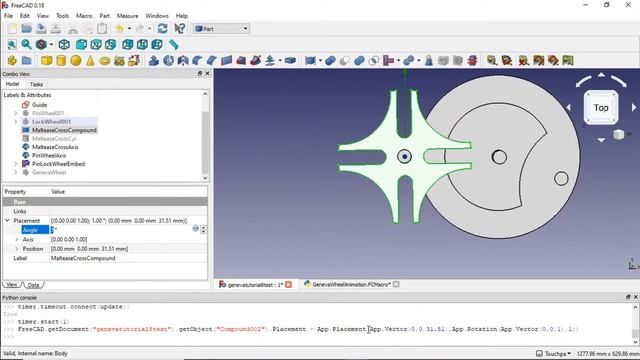Collapse the Placement property group
Viewport: 640px width, 360px height.
[7, 220]
